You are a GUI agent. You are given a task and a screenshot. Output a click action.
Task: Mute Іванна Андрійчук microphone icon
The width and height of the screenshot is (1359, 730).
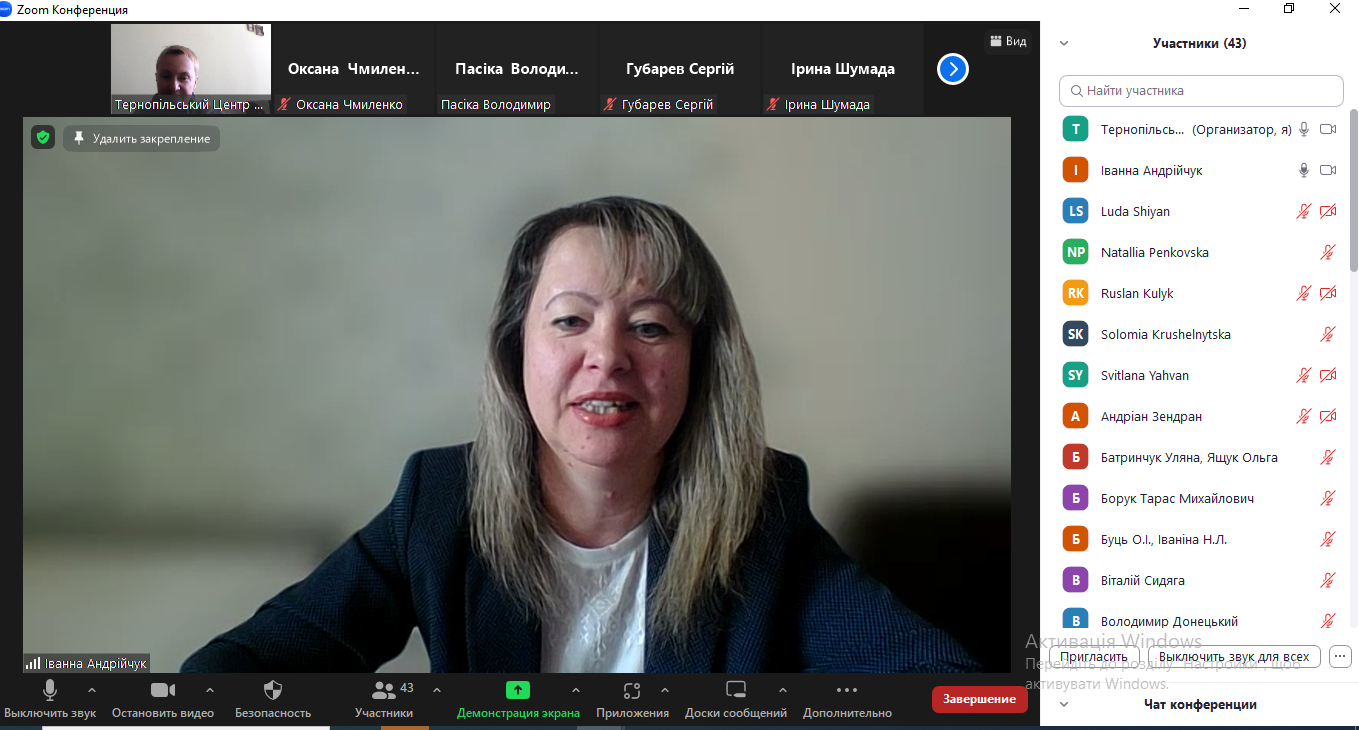click(1304, 170)
